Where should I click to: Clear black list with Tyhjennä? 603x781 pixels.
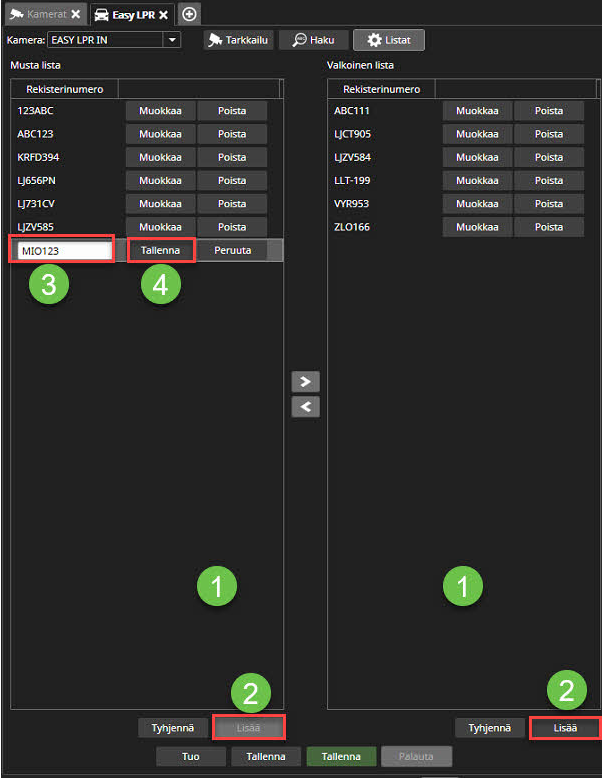(x=173, y=728)
